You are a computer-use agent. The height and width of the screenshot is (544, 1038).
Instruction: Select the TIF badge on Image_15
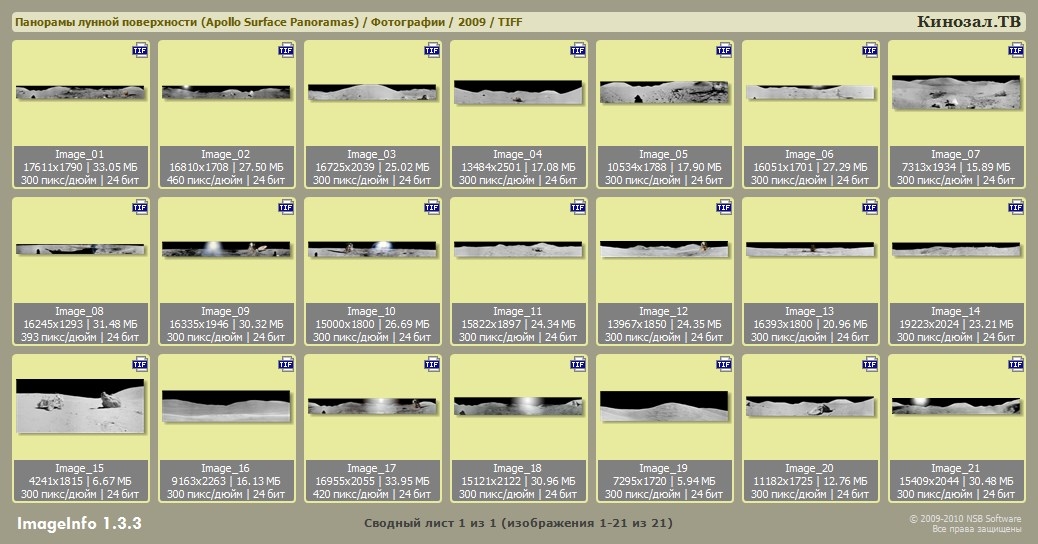pyautogui.click(x=139, y=363)
